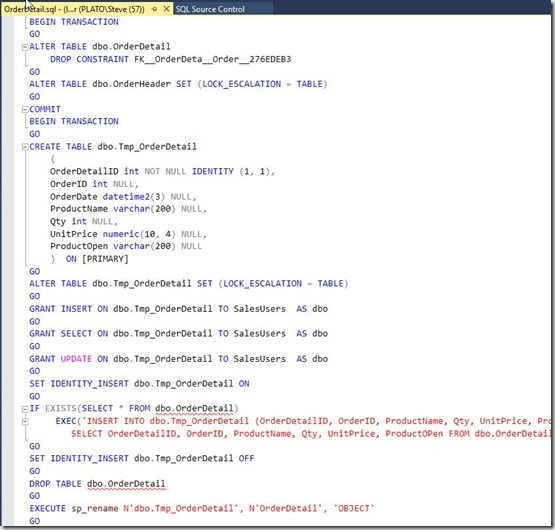The image size is (555, 530).
Task: Click the ProductName varchar(200) column line
Action: point(128,209)
